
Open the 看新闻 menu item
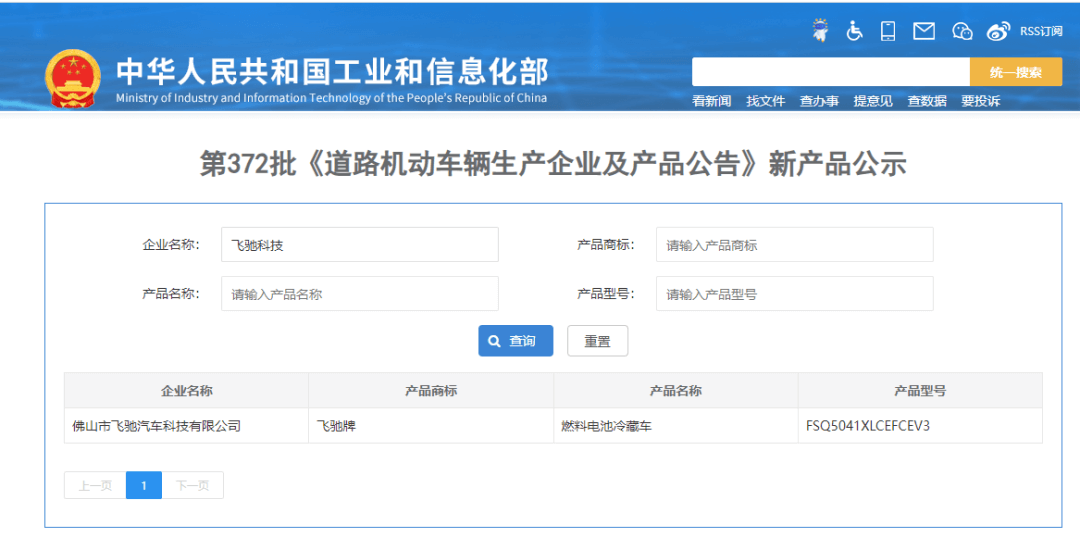pyautogui.click(x=711, y=101)
